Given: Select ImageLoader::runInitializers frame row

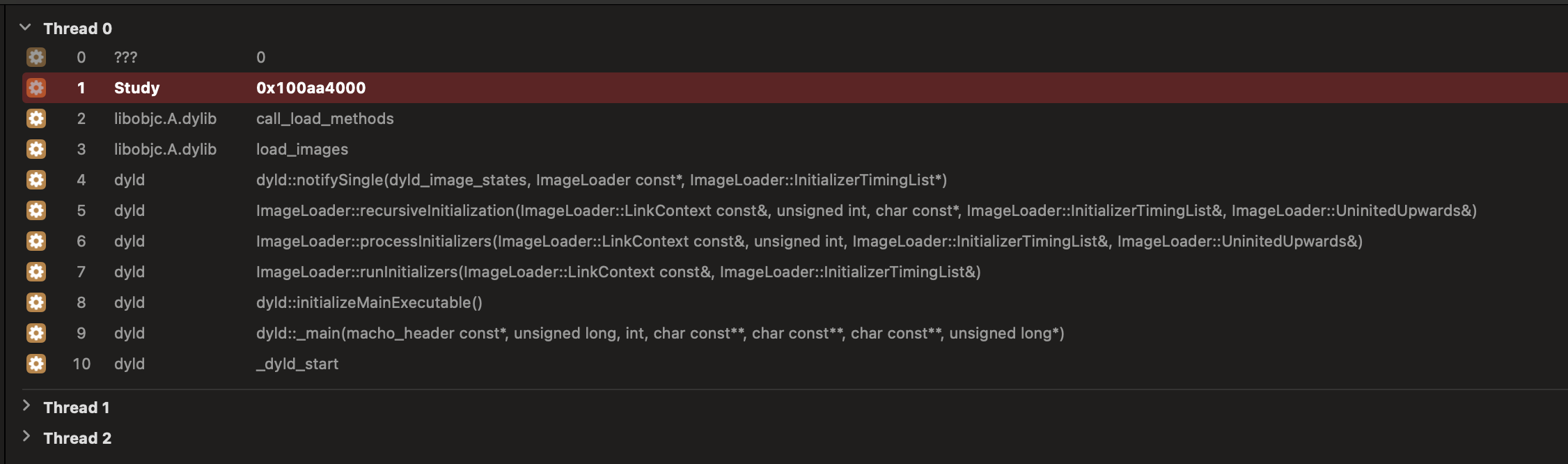Looking at the screenshot, I should (794, 272).
